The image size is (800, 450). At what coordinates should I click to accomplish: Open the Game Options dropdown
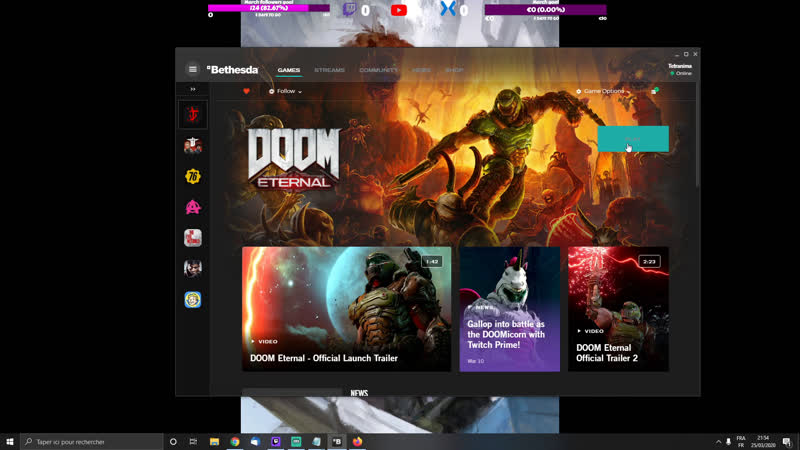[603, 91]
